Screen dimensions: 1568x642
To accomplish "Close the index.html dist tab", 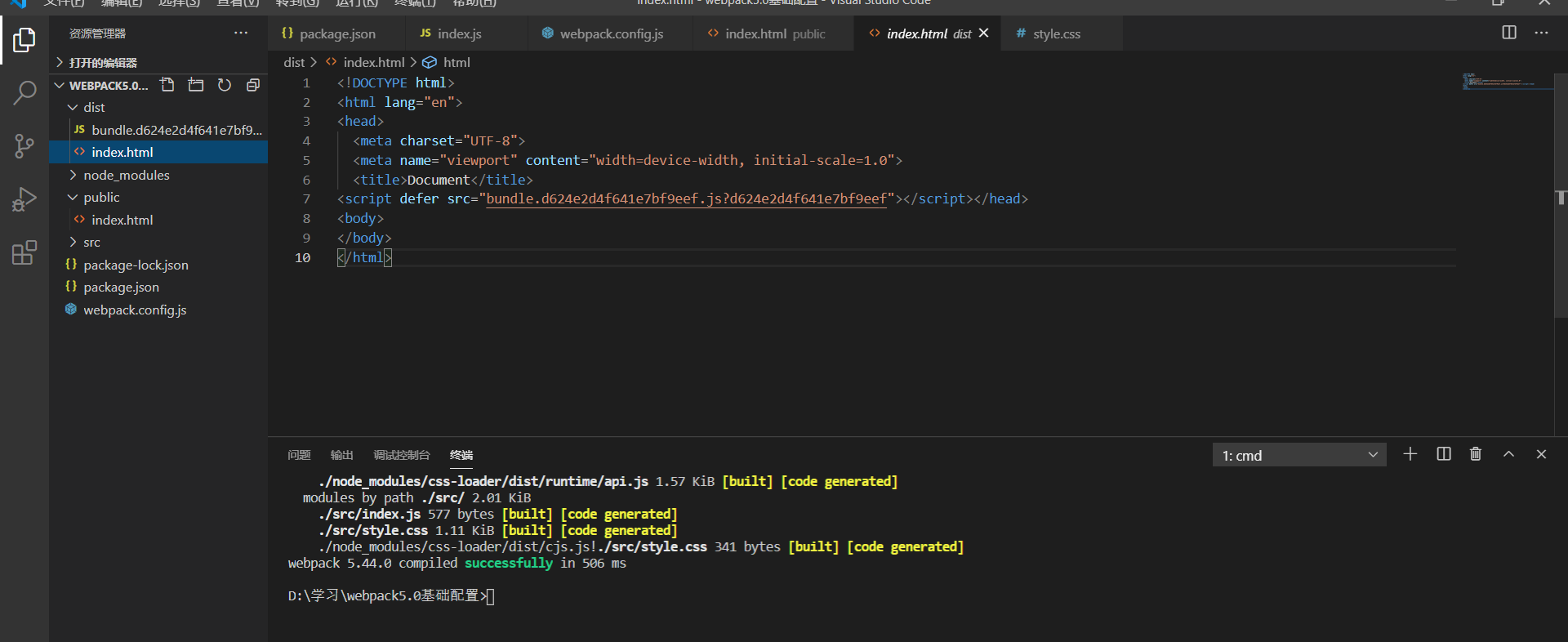I will pos(984,33).
